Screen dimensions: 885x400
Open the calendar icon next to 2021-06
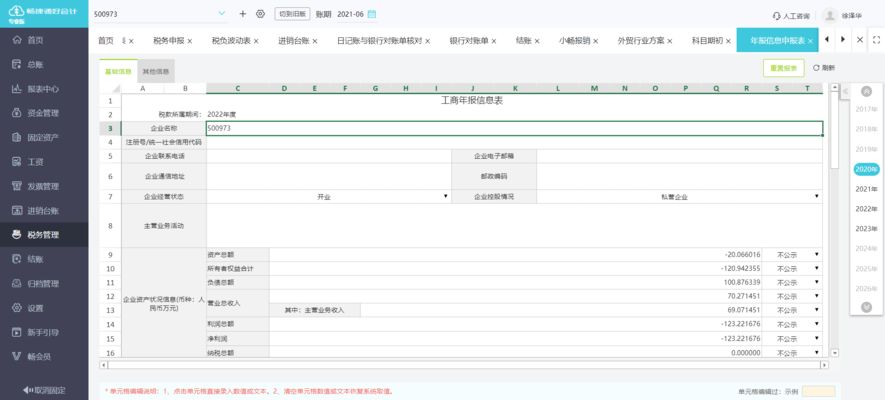pos(371,14)
